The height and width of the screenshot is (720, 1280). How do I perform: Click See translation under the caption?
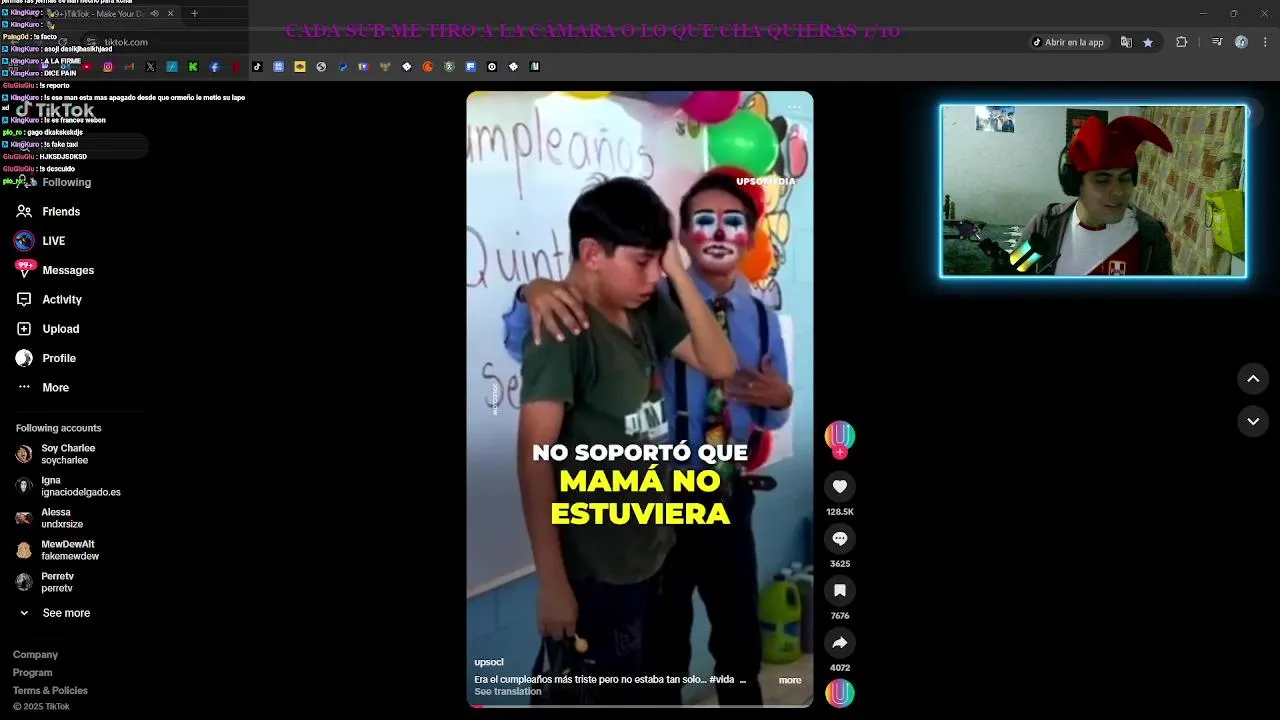508,692
